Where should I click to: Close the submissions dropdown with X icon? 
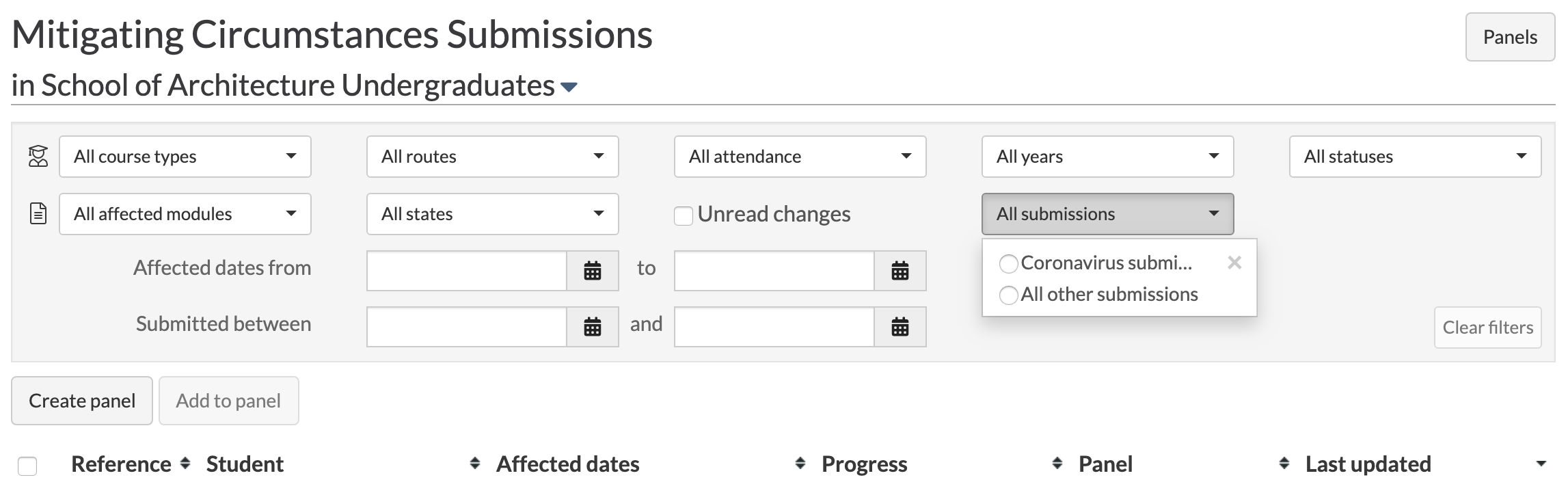1234,263
